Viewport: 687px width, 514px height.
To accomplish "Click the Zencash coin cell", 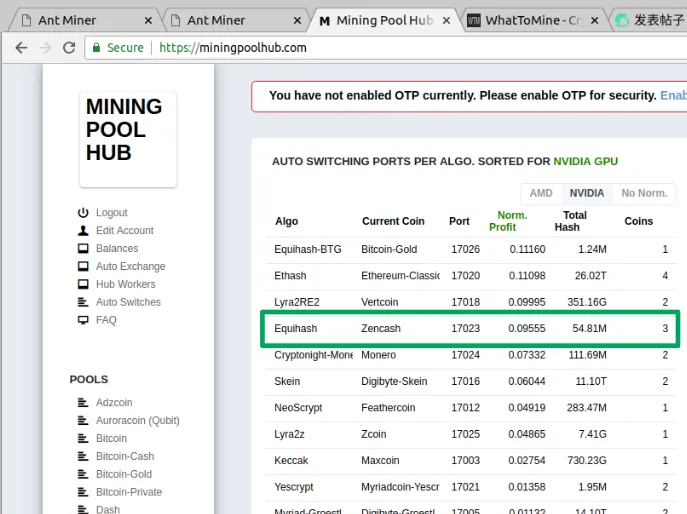I will 381,328.
